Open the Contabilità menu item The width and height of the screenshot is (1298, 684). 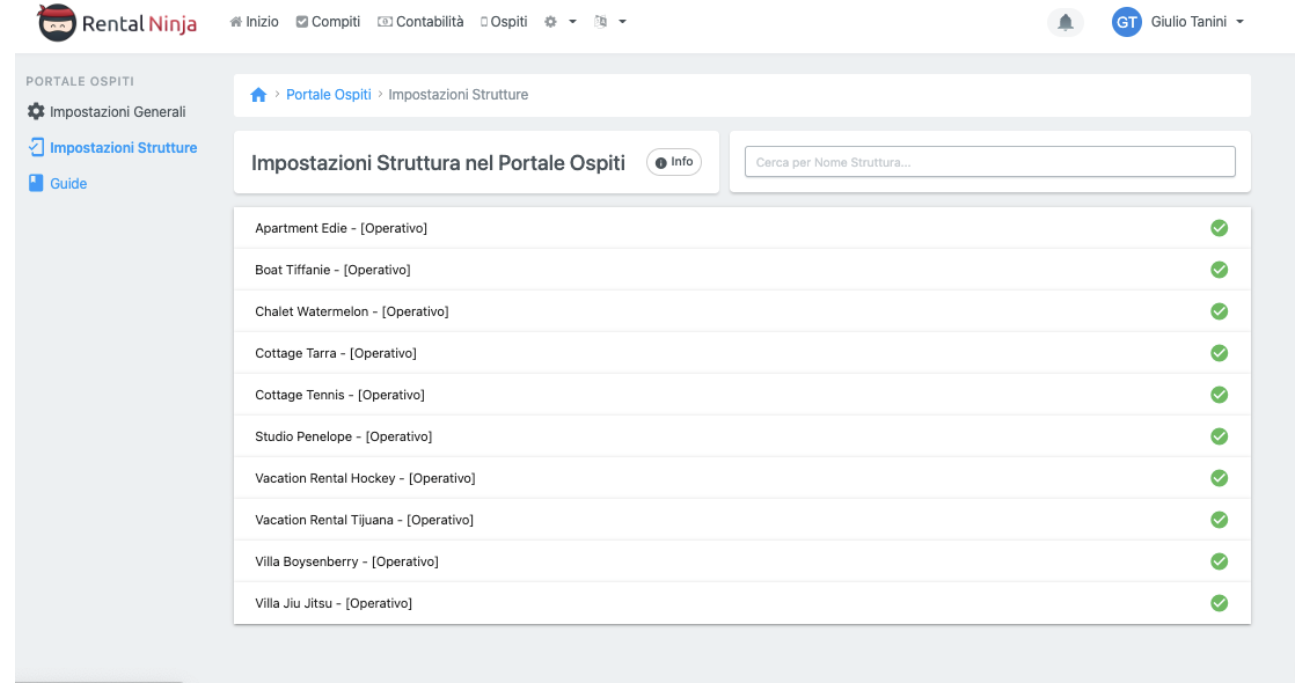click(x=421, y=22)
